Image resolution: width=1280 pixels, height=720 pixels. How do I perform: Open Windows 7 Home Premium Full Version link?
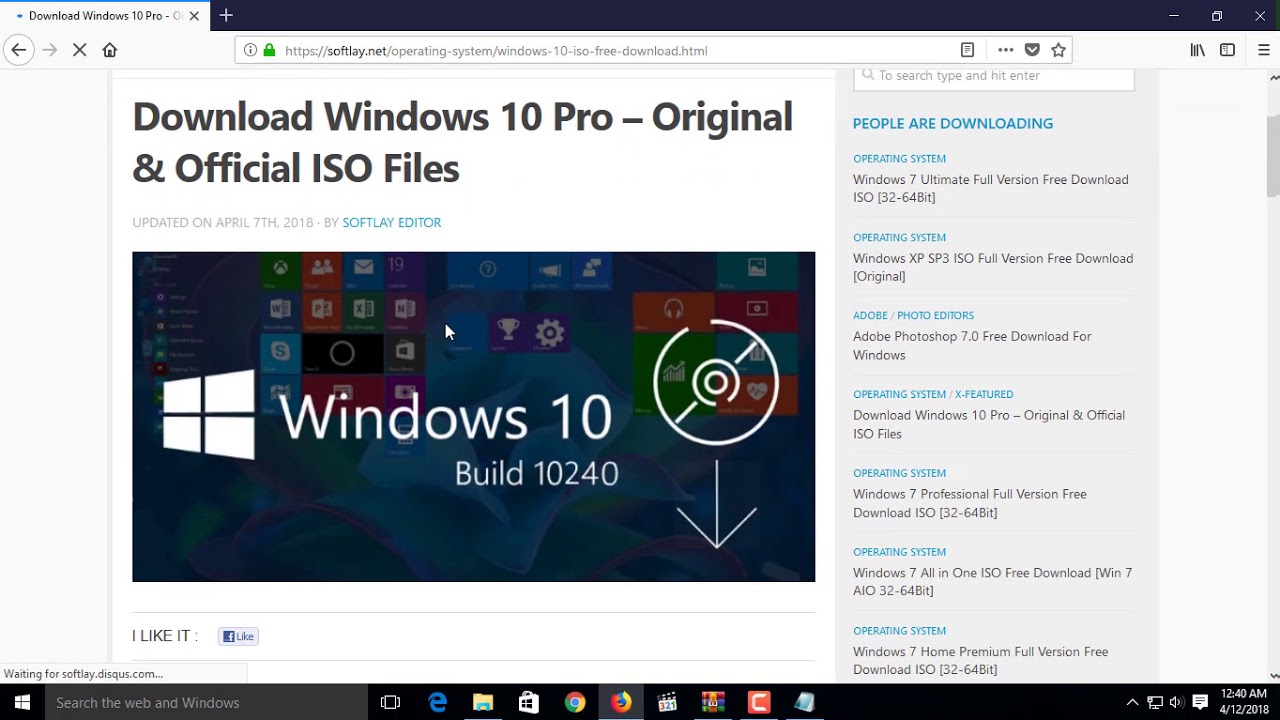[x=981, y=660]
